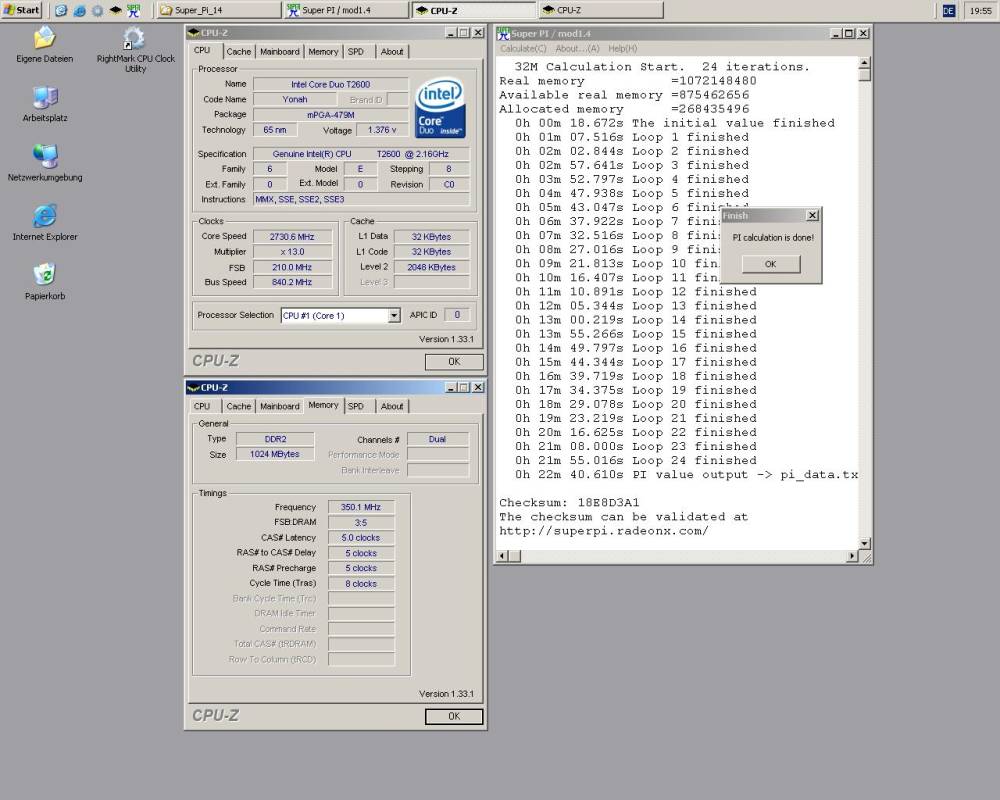Image resolution: width=1000 pixels, height=800 pixels.
Task: Click OK in upper CPU-Z window
Action: 454,362
